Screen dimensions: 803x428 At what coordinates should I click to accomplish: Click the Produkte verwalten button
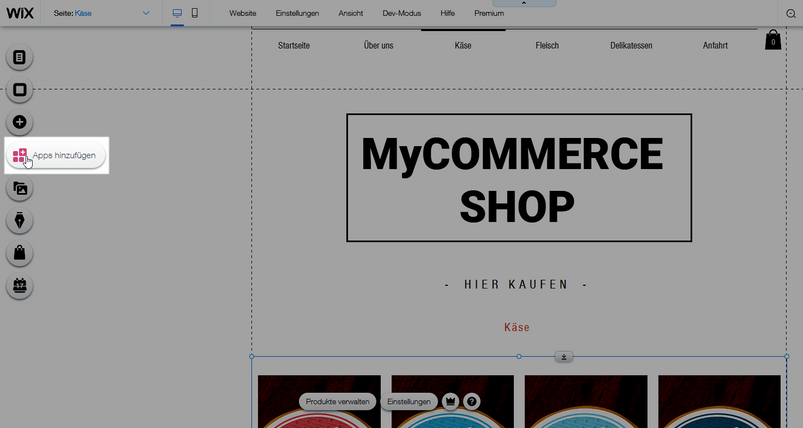click(337, 401)
